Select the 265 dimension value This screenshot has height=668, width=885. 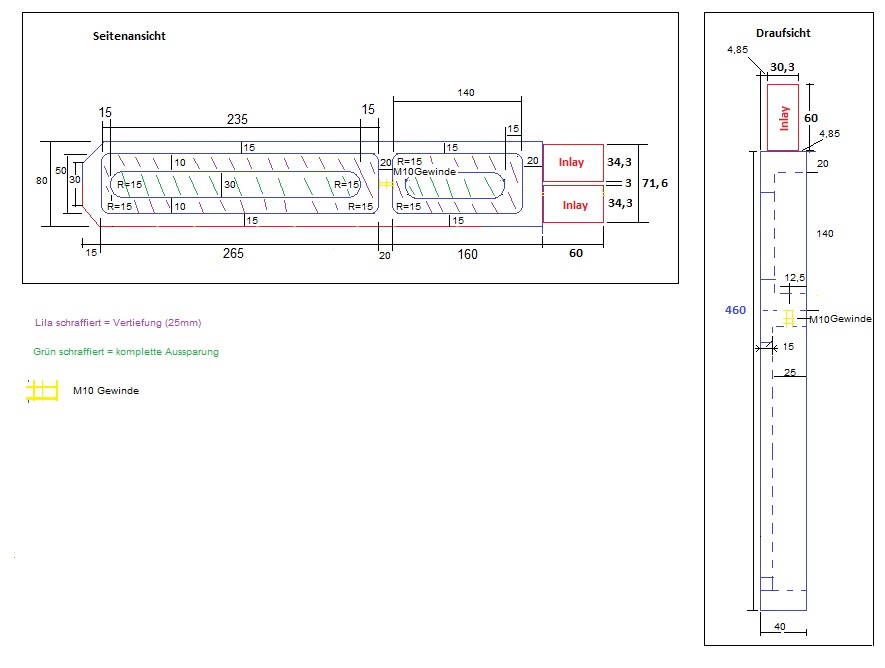point(233,254)
